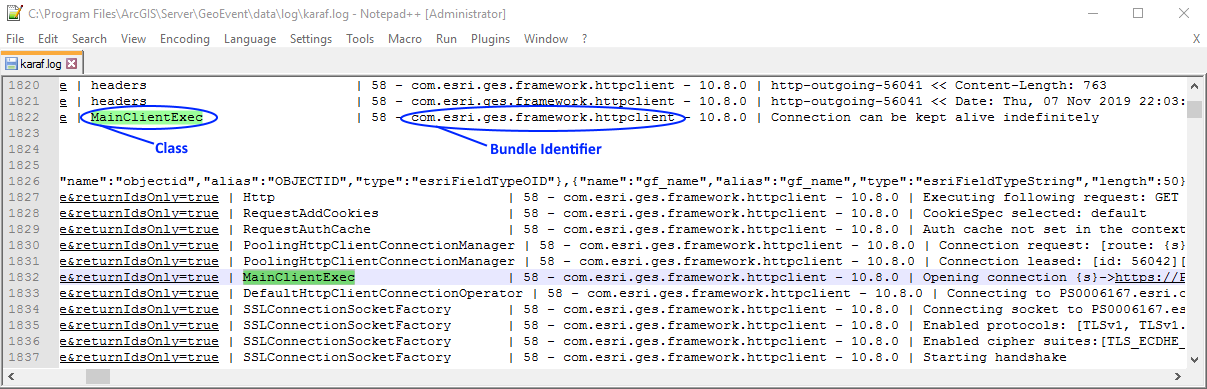The height and width of the screenshot is (389, 1207).
Task: Click line number 1826 in the margin
Action: coord(24,181)
